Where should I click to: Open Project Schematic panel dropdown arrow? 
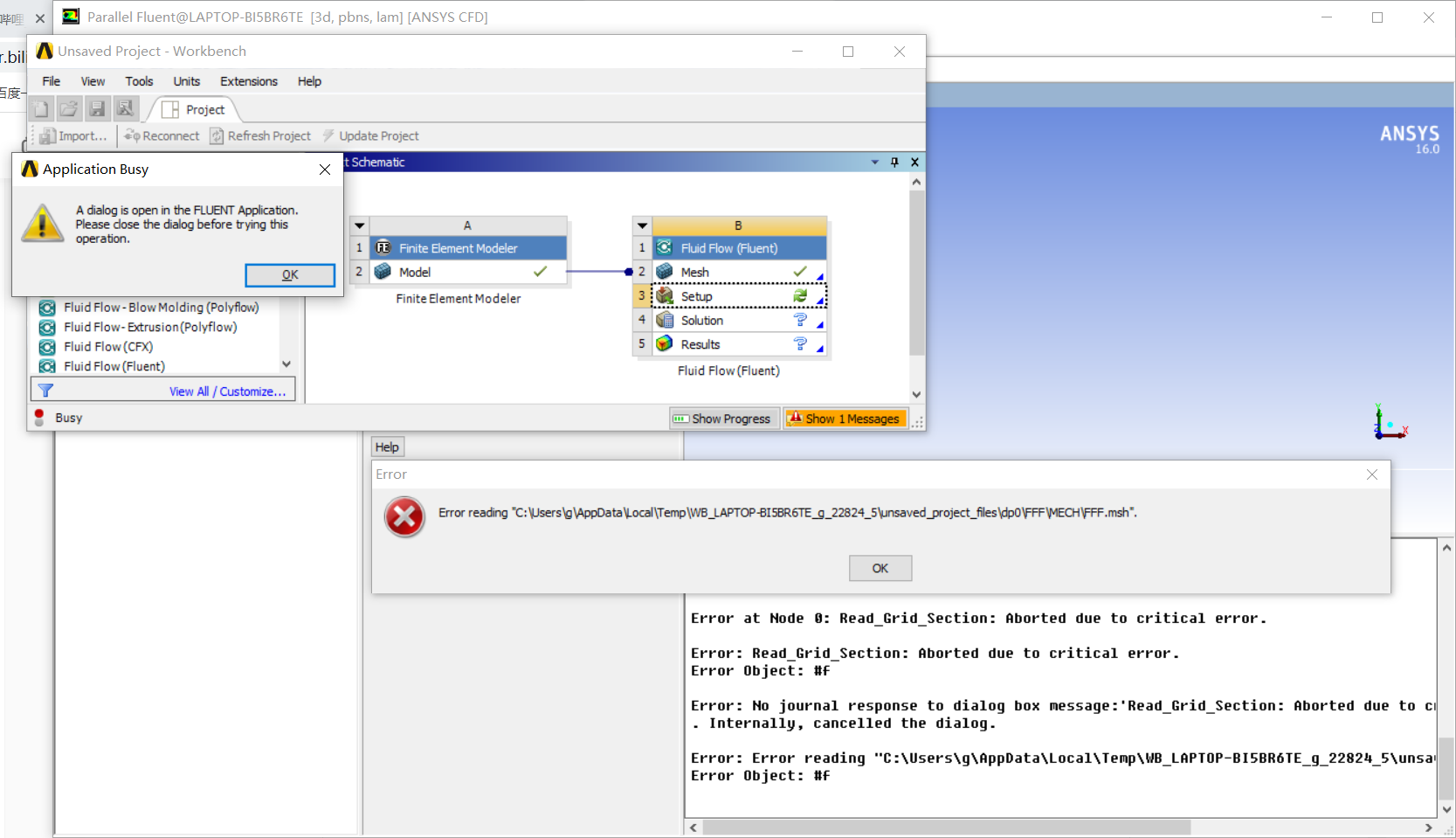tap(875, 163)
